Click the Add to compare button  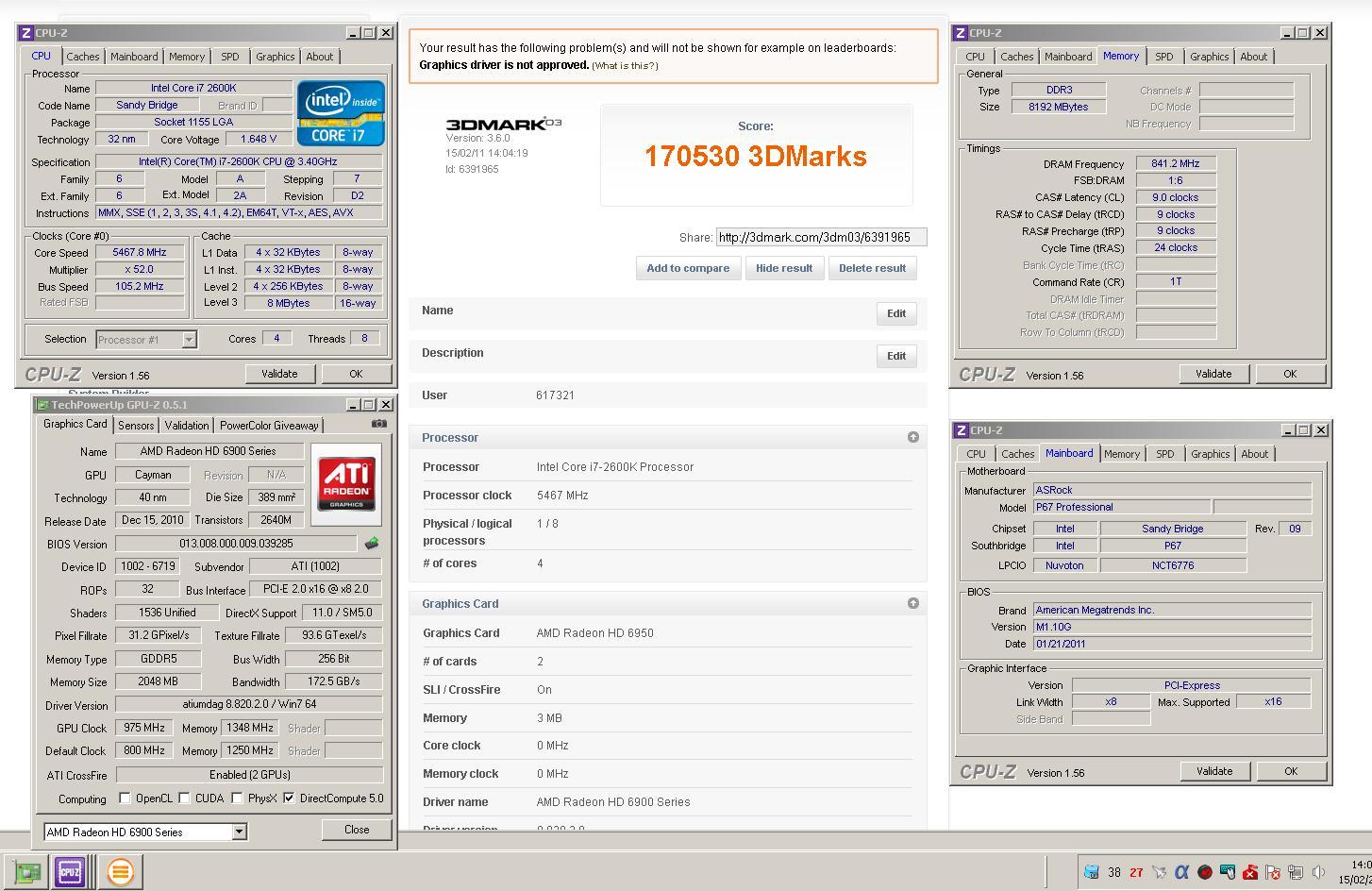click(688, 268)
